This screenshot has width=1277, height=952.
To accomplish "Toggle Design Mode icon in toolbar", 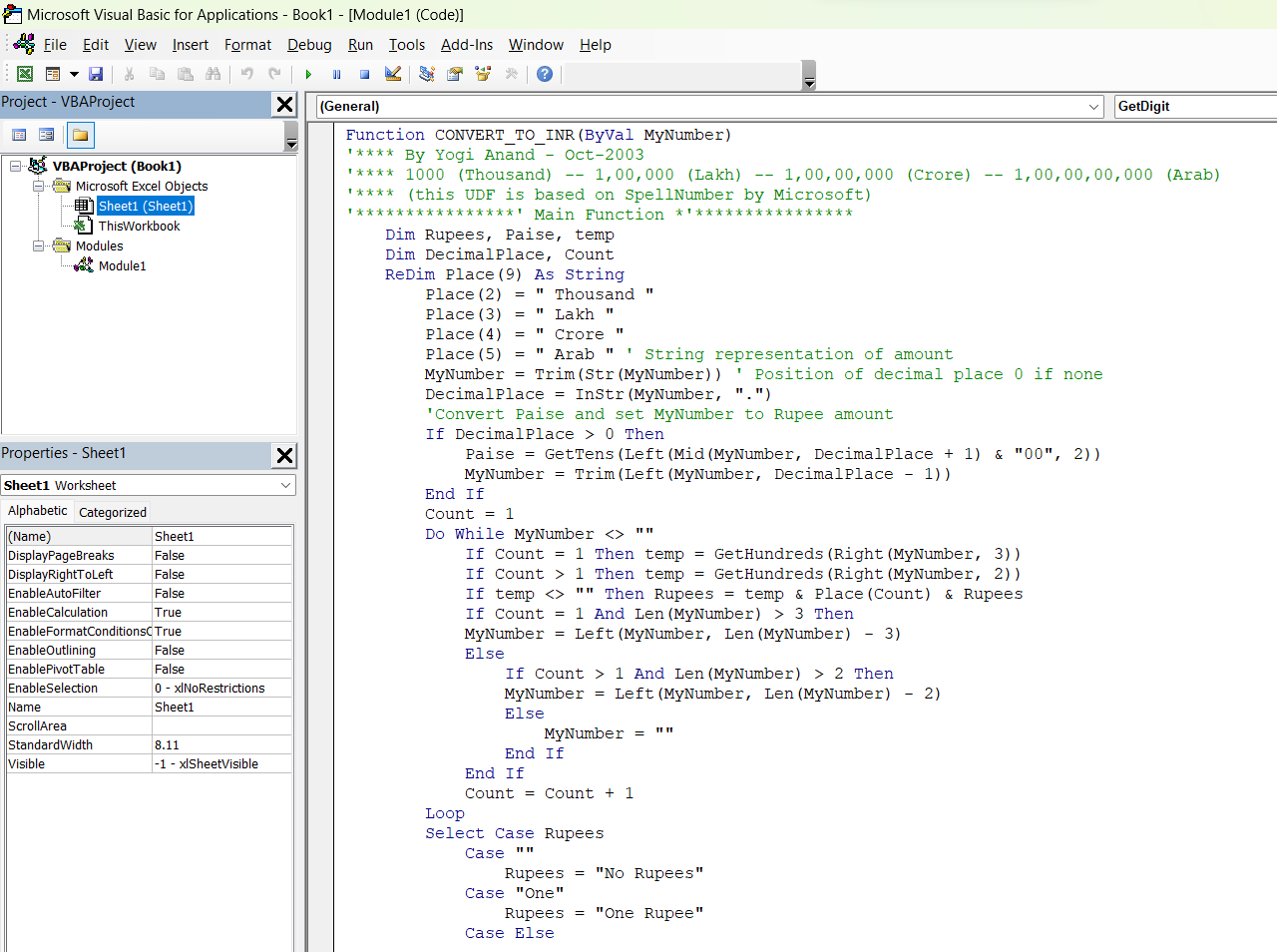I will 393,74.
